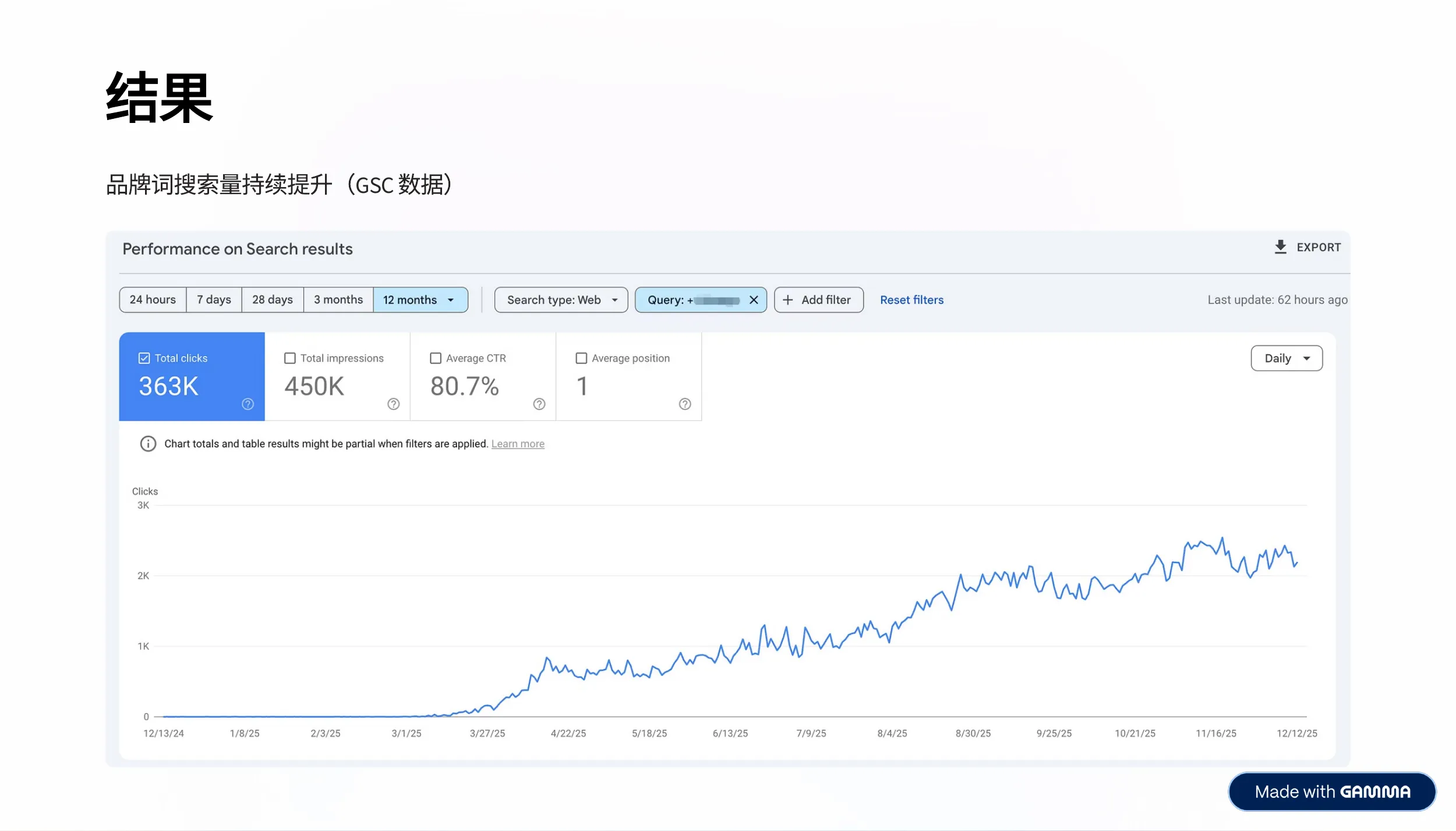The height and width of the screenshot is (831, 1456).
Task: Open the Daily granularity dropdown
Action: click(1287, 358)
